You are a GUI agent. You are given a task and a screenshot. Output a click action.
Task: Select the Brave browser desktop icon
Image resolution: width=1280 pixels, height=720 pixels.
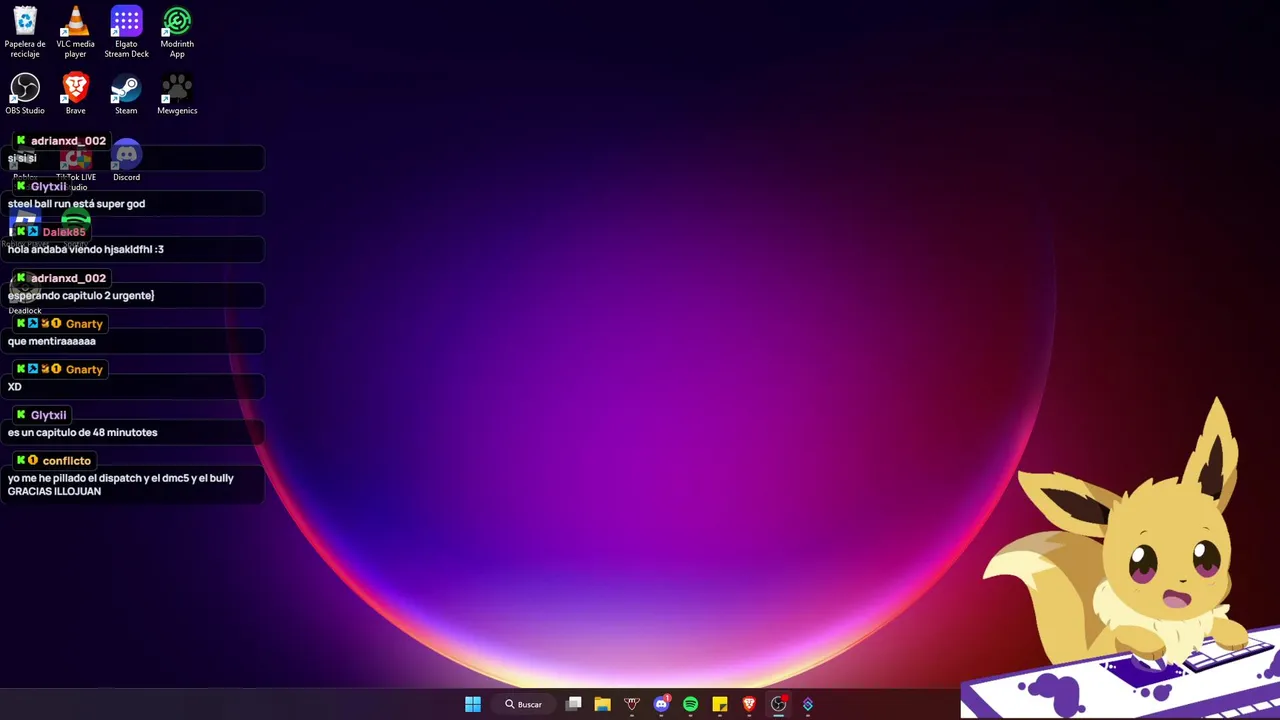point(75,94)
